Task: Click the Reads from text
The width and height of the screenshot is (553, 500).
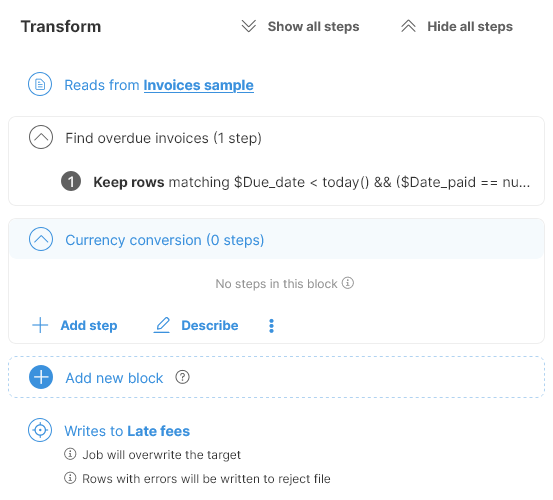Action: click(102, 85)
